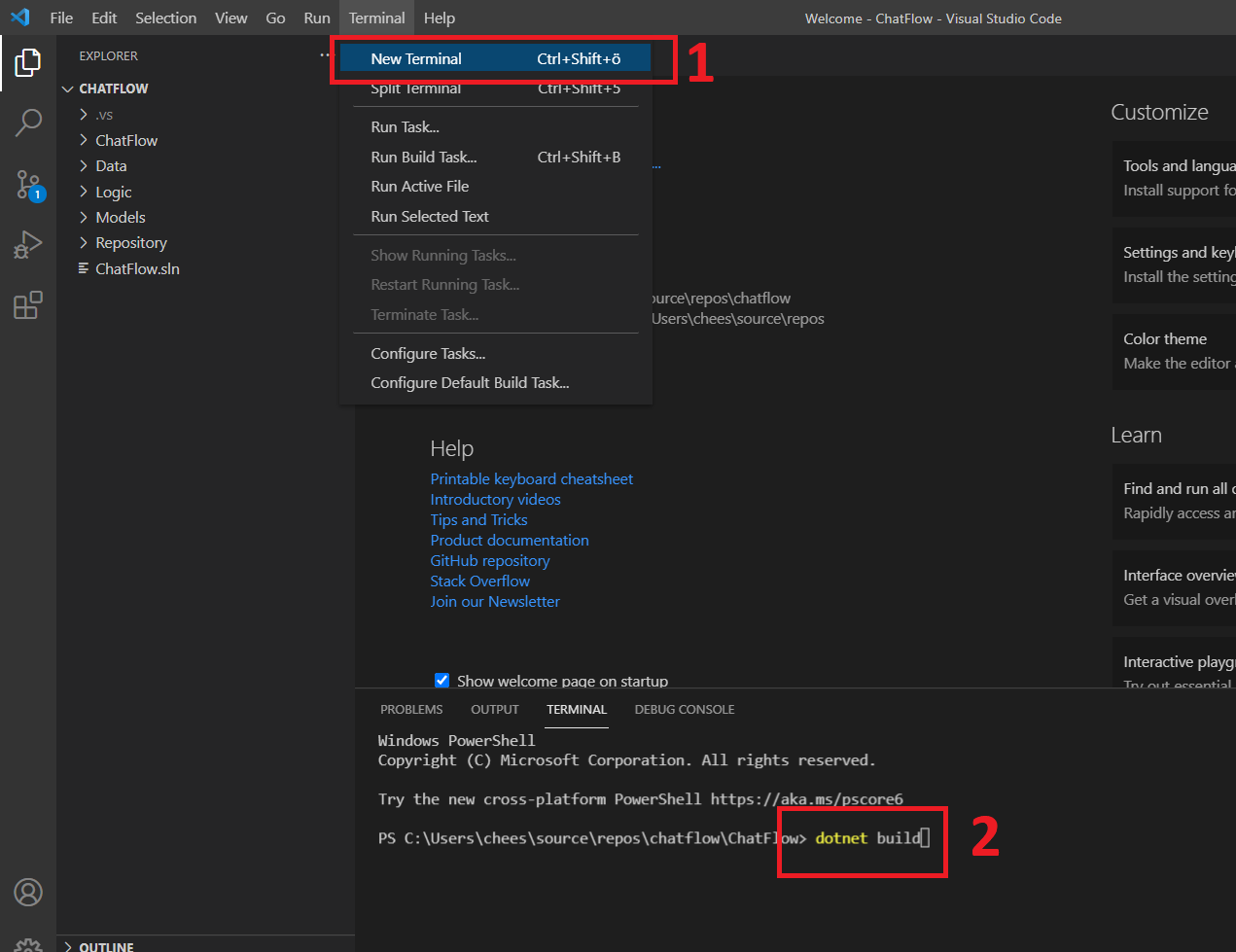The width and height of the screenshot is (1236, 952).
Task: Click the aka.ms/pscore6 link in terminal
Action: click(807, 799)
